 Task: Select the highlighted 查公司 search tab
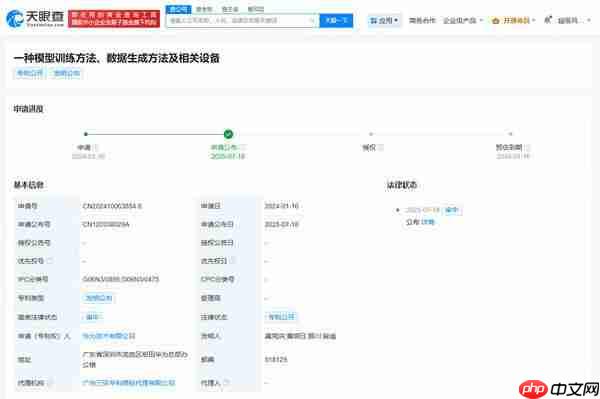pos(178,9)
